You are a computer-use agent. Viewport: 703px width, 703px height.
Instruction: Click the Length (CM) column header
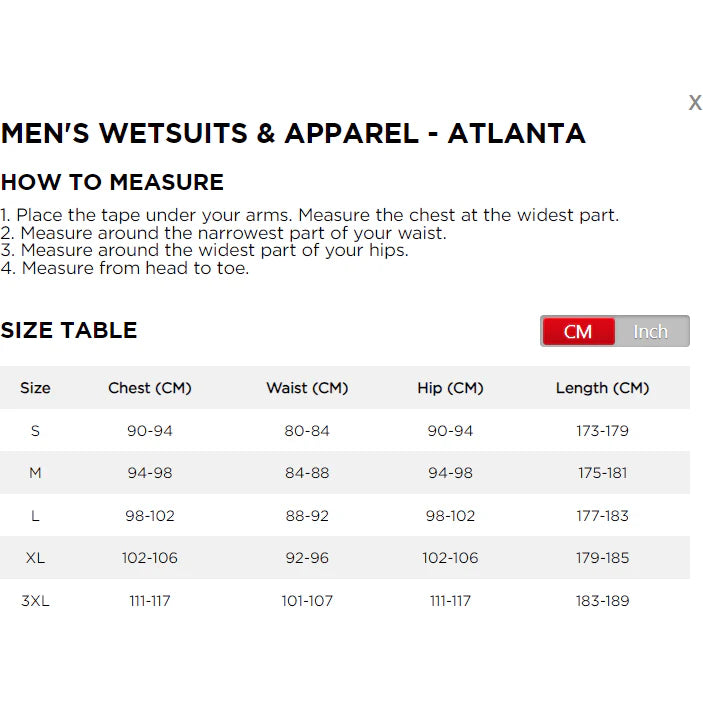[602, 388]
